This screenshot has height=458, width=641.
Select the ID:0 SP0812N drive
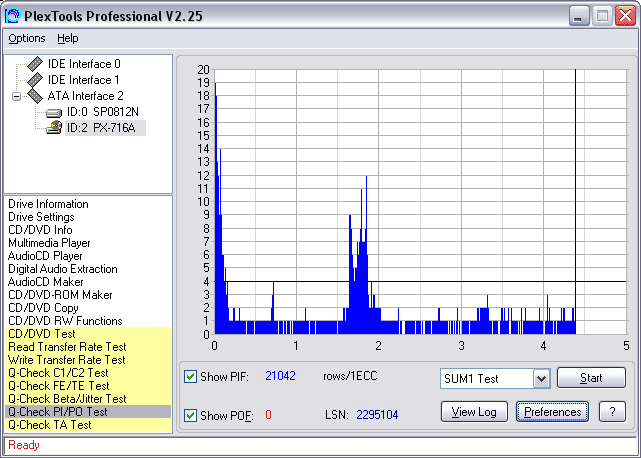point(103,112)
